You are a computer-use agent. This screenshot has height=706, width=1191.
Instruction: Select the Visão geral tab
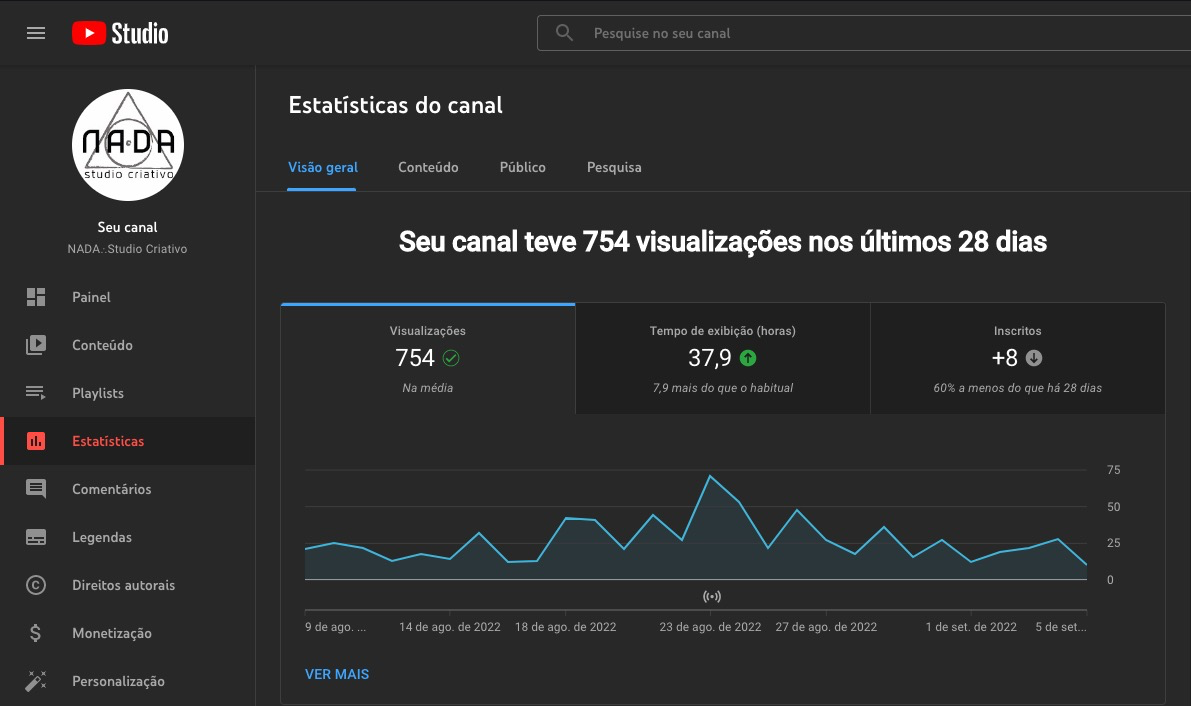tap(323, 167)
